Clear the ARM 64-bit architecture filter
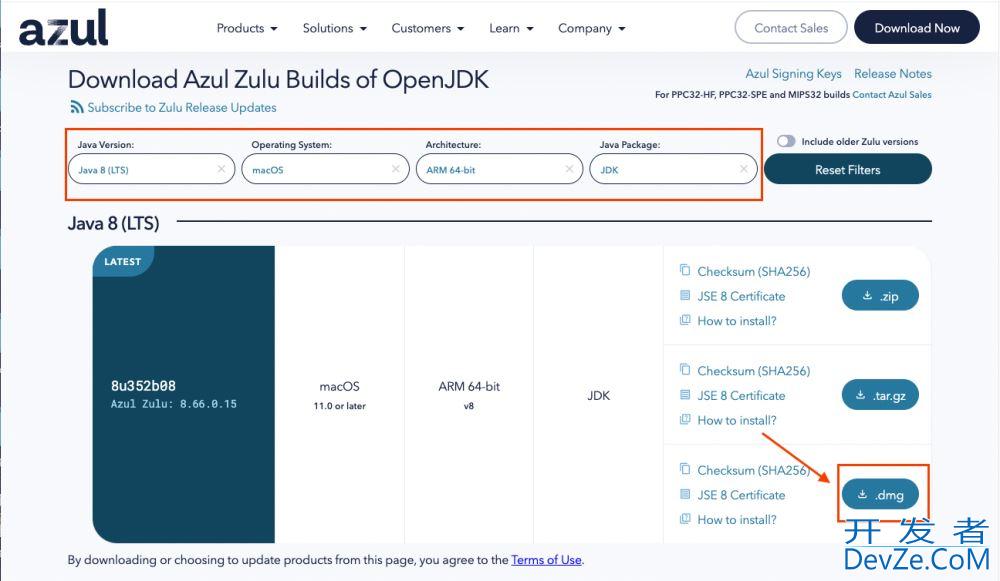The width and height of the screenshot is (1000, 581). click(570, 169)
